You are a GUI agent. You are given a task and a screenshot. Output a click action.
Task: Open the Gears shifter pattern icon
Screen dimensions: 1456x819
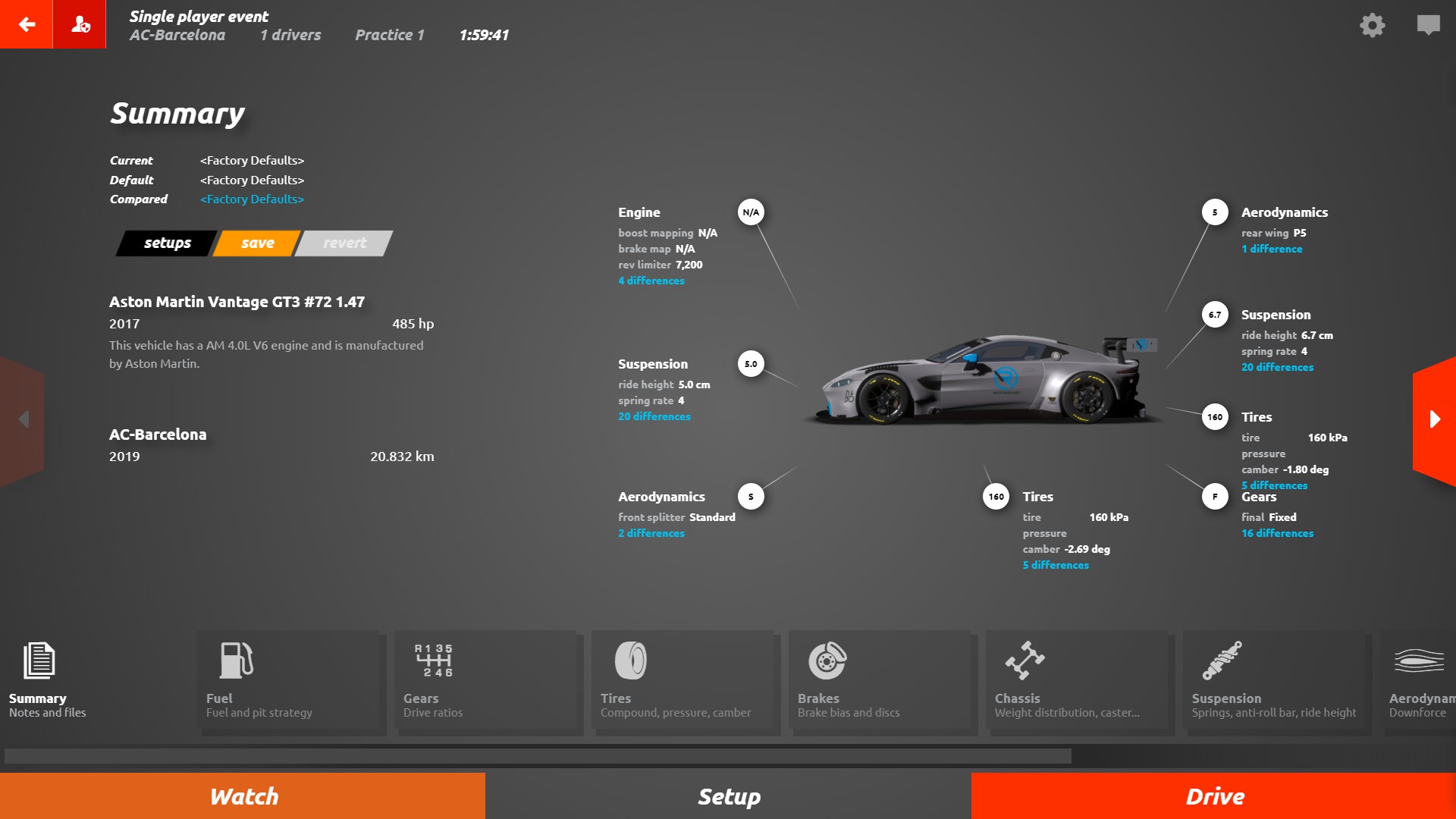[434, 660]
